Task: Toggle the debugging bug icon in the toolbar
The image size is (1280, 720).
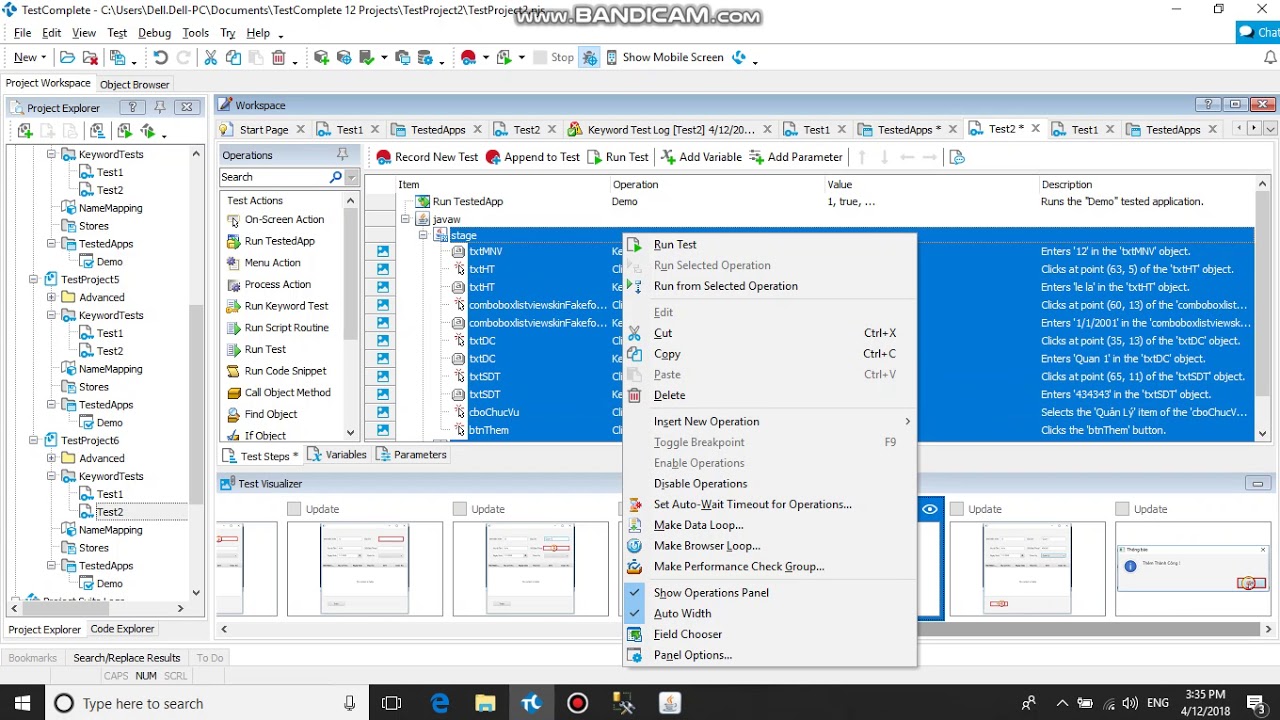Action: pos(589,58)
